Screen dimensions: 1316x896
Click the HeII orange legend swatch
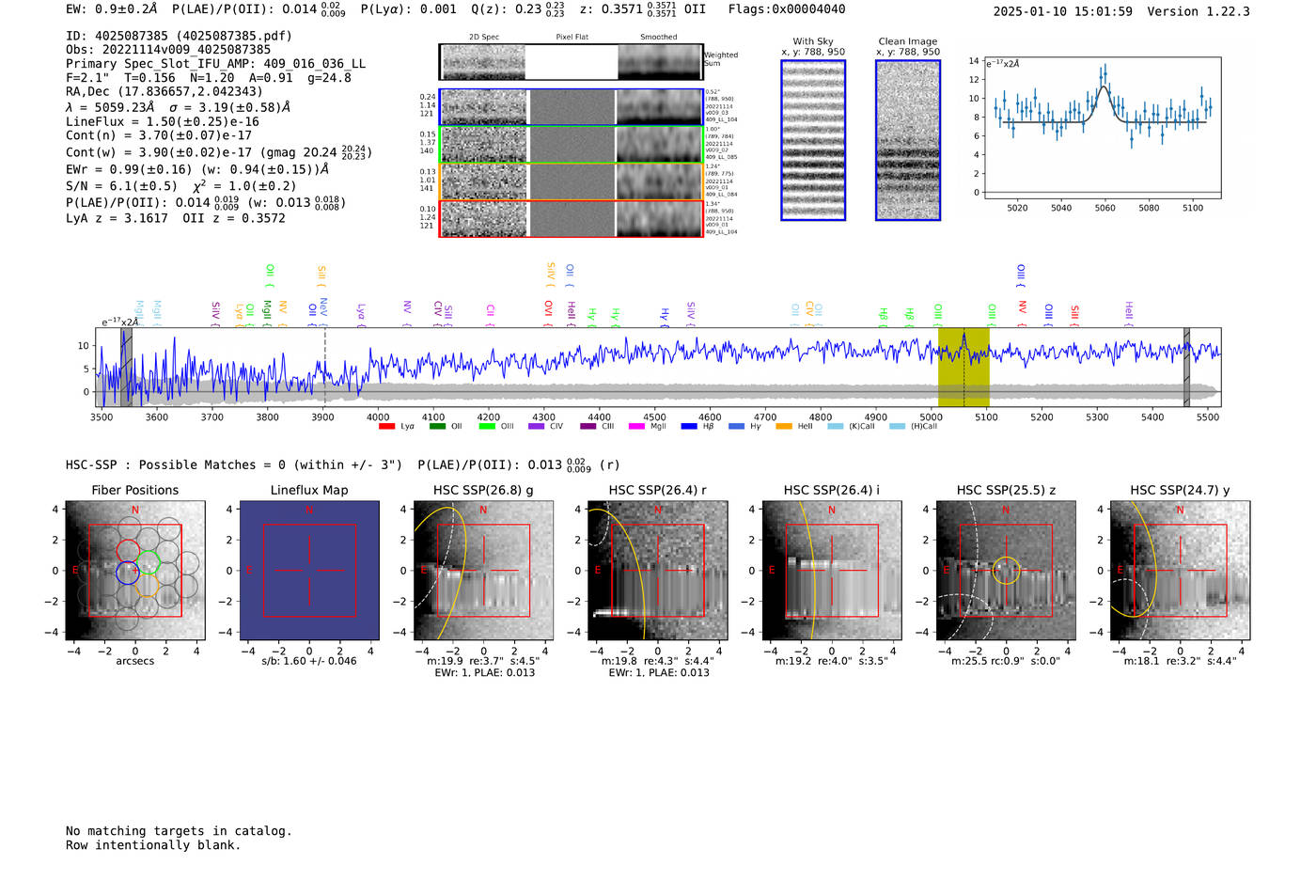784,427
